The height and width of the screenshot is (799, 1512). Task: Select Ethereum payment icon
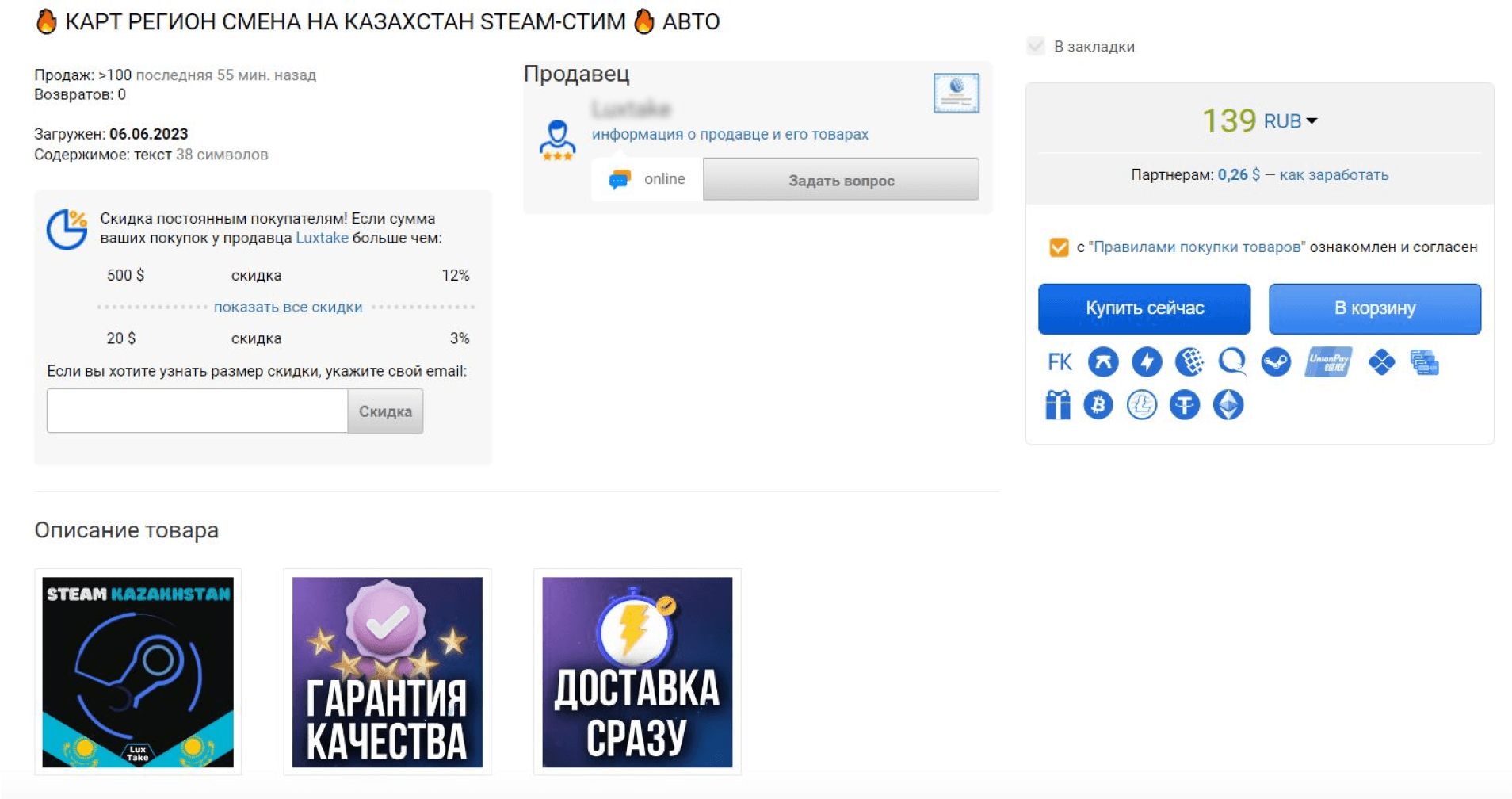point(1228,405)
